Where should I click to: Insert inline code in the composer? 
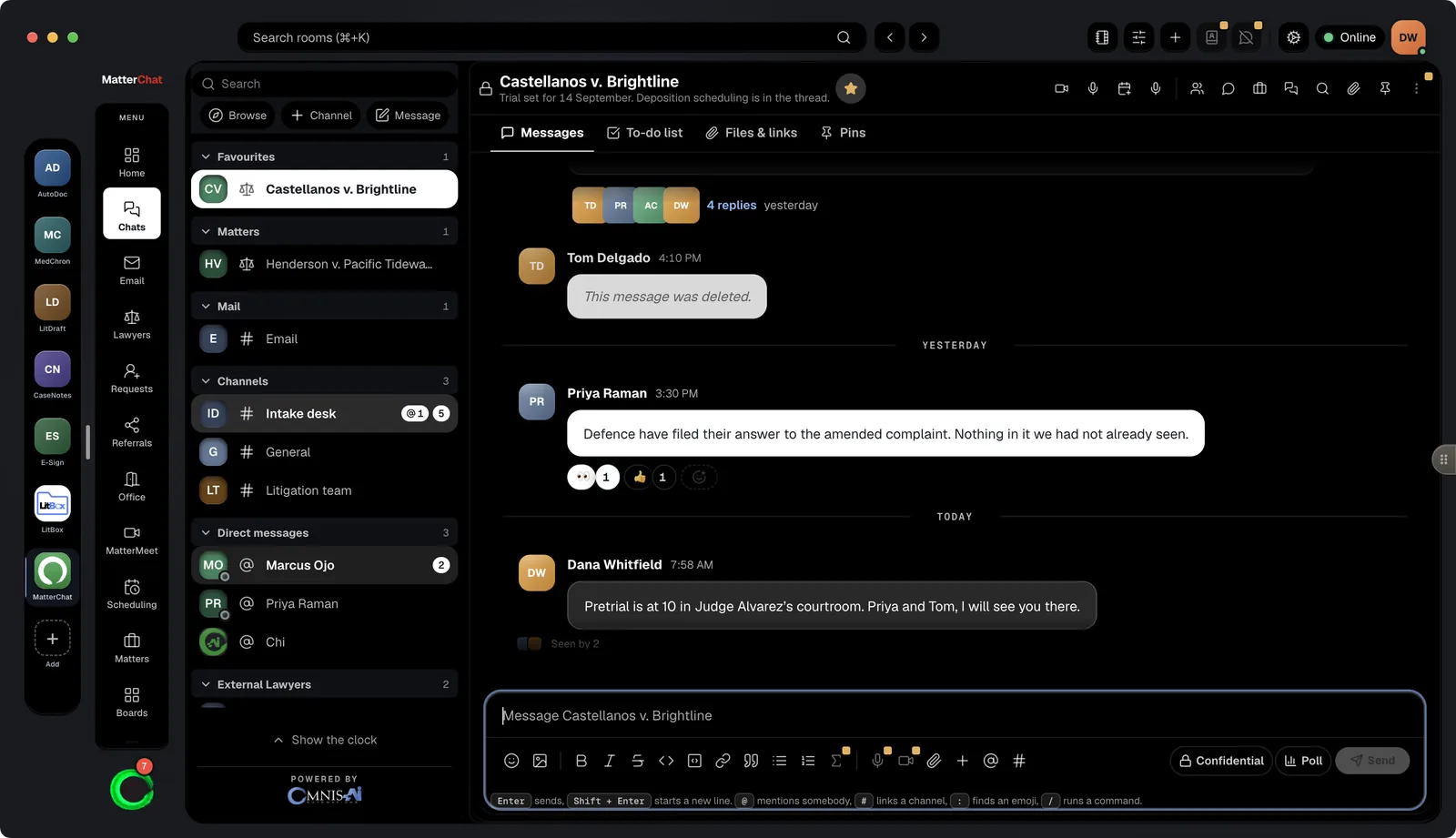(x=666, y=761)
